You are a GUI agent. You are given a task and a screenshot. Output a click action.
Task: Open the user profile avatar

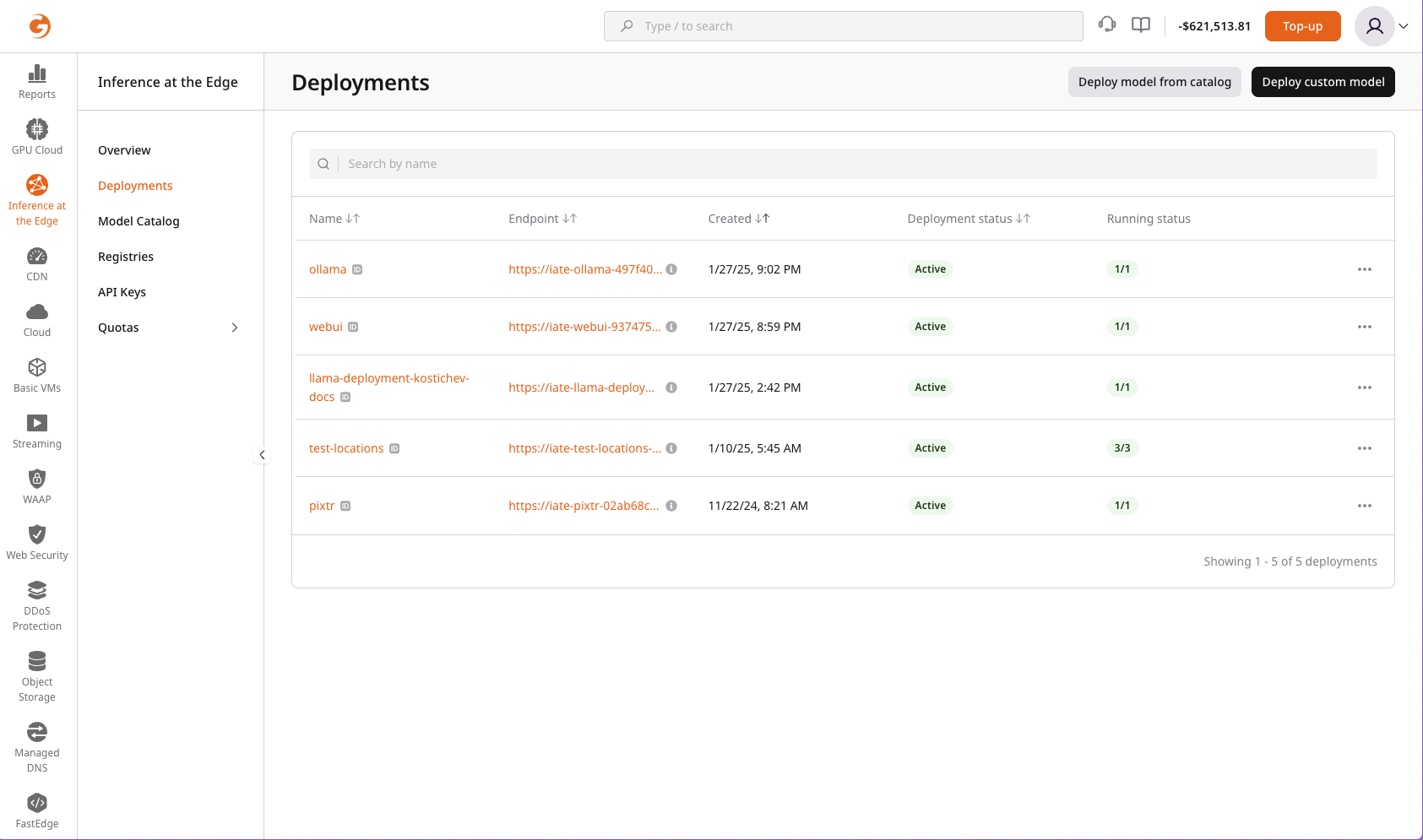point(1375,26)
